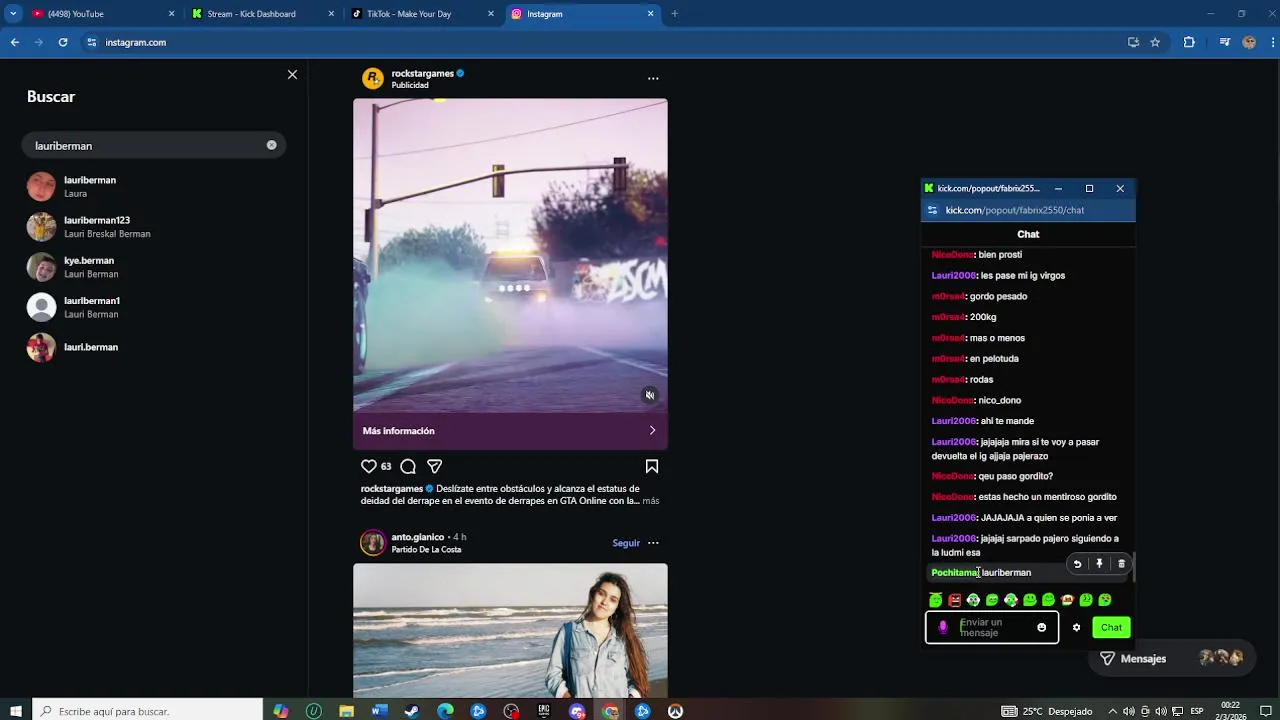Click the anto.gianico beach photo

click(510, 630)
